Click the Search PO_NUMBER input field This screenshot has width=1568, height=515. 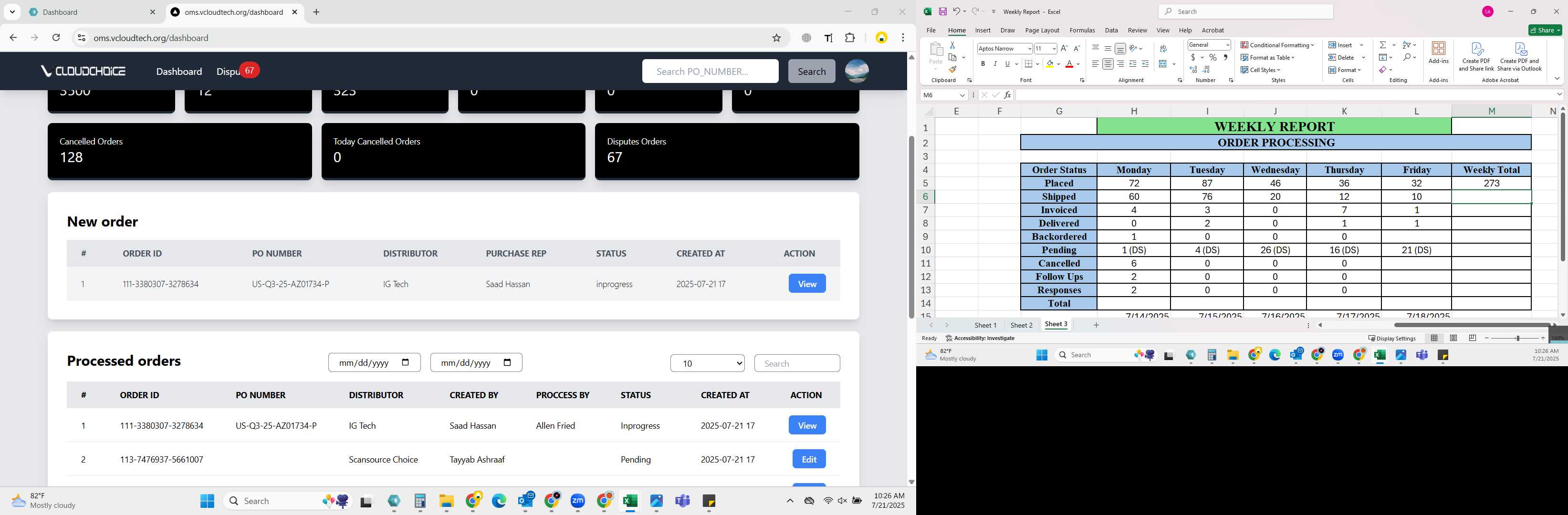point(710,71)
